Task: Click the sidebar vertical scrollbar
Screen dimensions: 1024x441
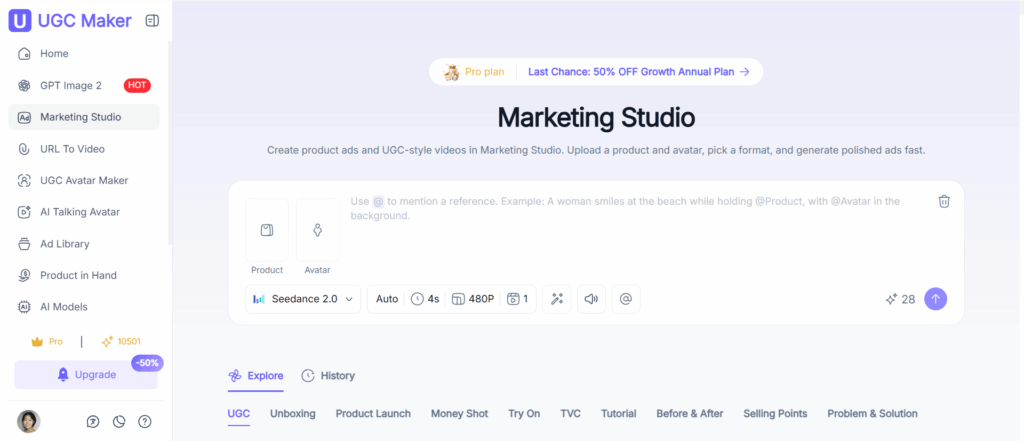Action: tap(170, 144)
